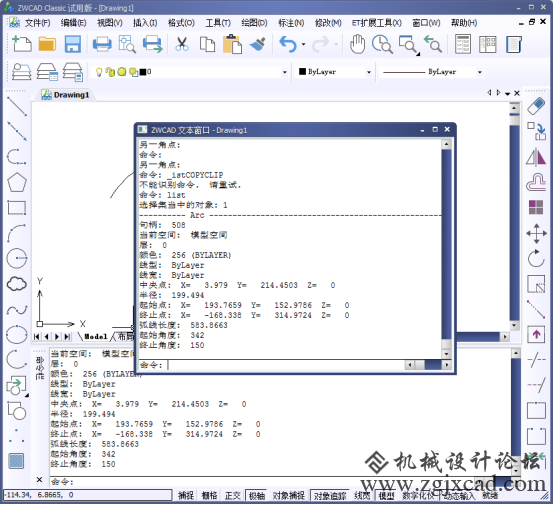
Task: Select the Move tool
Action: pos(536,233)
